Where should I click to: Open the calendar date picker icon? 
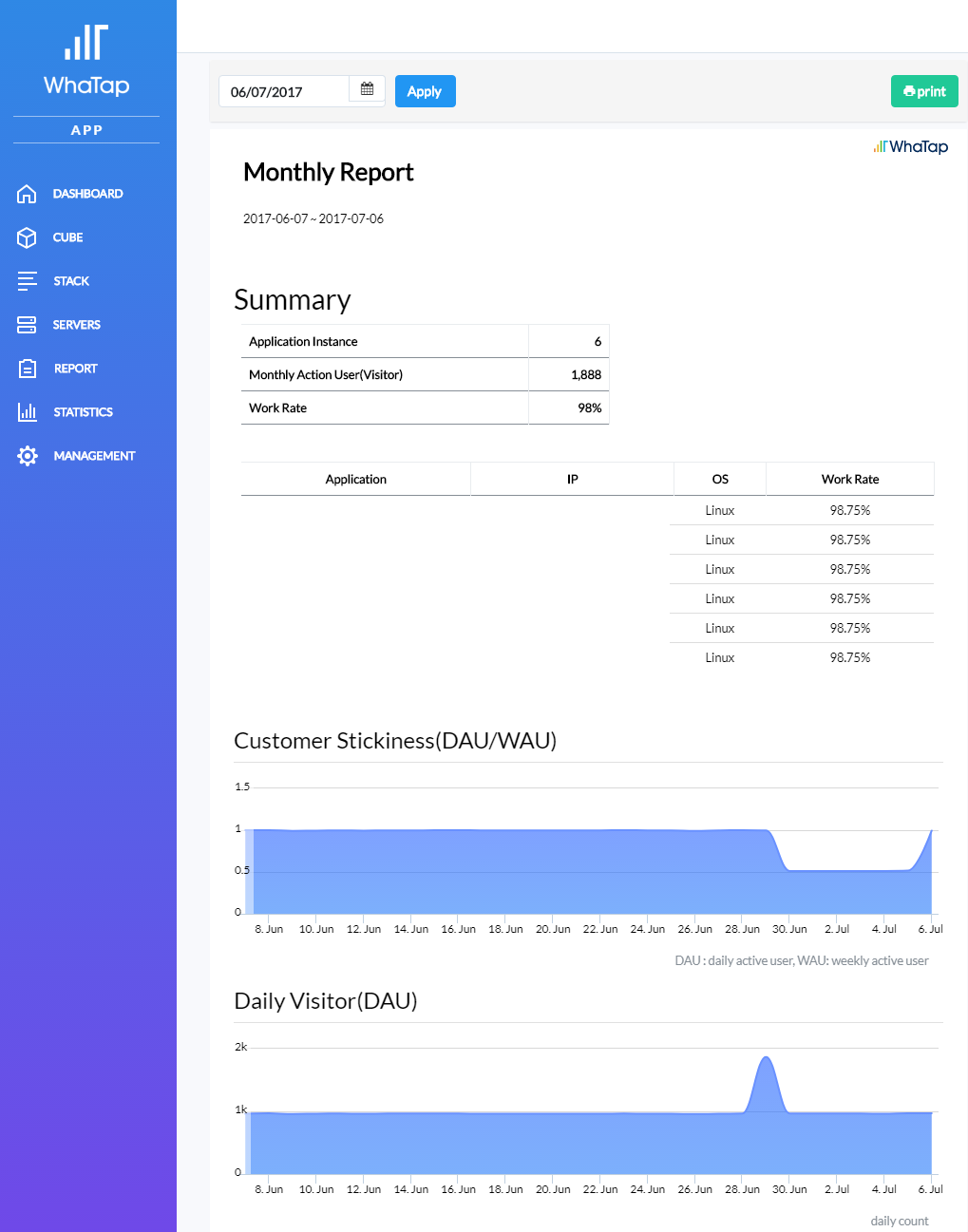pos(367,91)
